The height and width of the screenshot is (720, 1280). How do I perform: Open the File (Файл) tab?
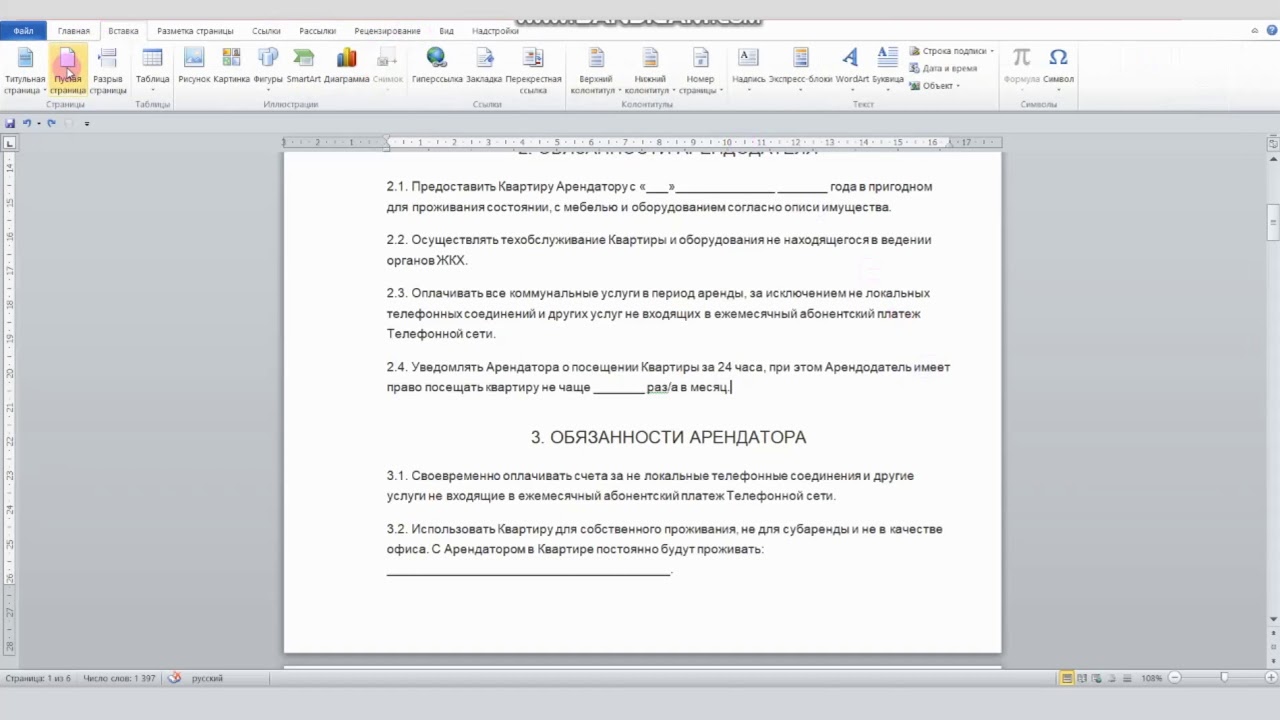point(23,31)
